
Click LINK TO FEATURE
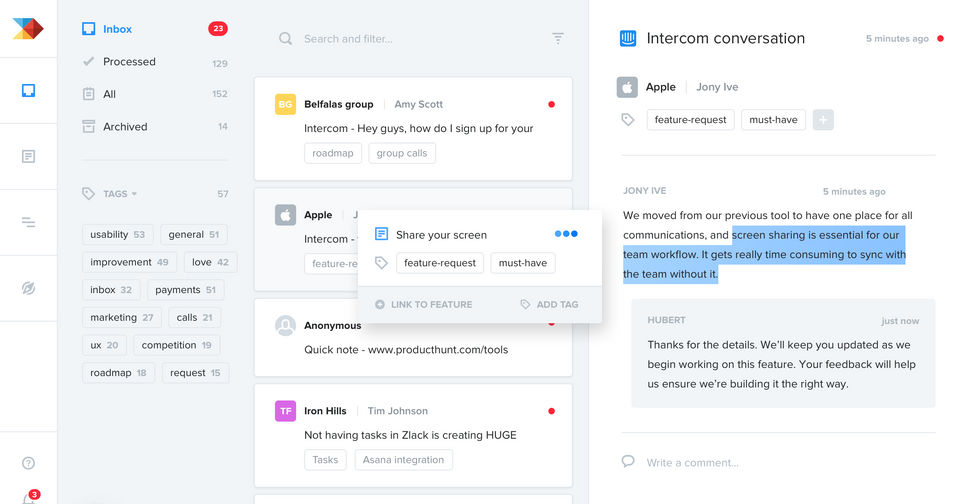(x=424, y=304)
